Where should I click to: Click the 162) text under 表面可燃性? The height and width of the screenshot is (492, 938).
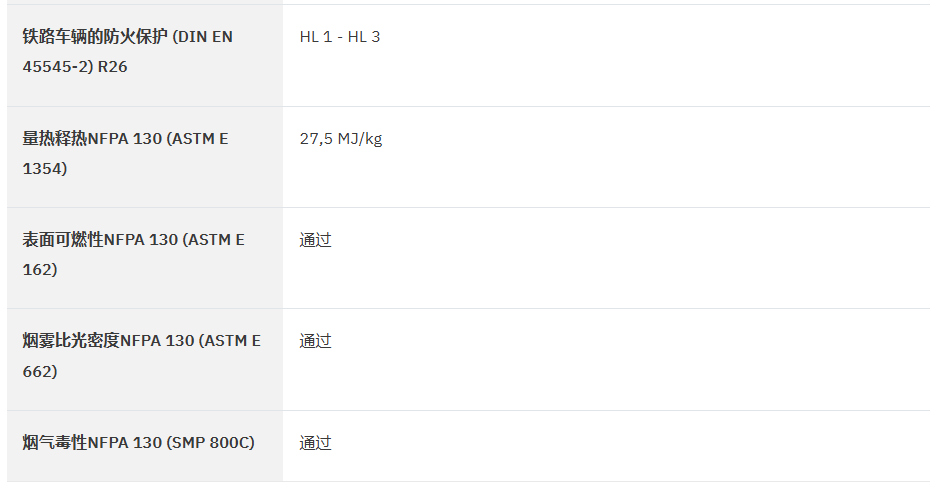click(40, 270)
